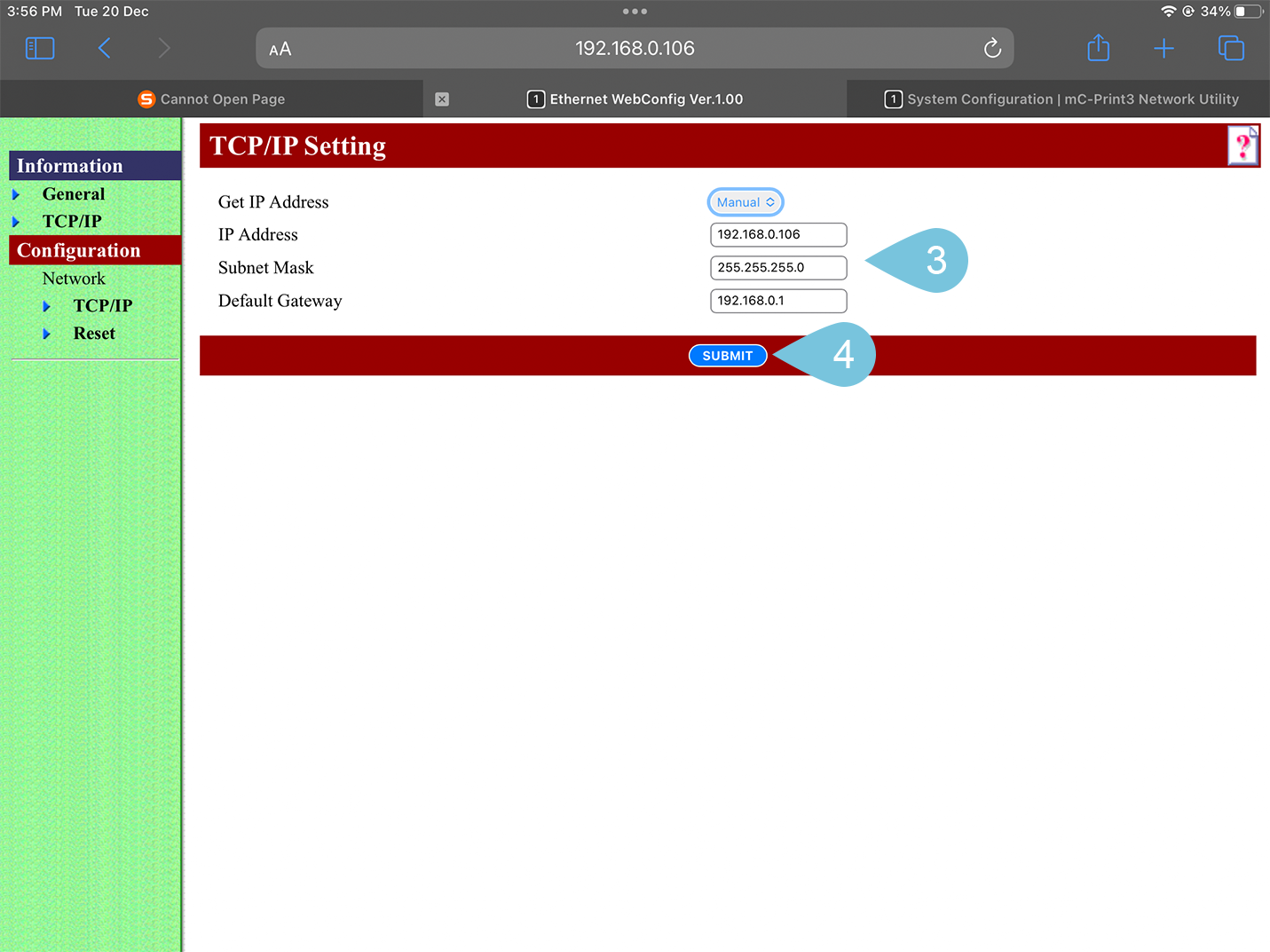
Task: Open the General information link
Action: (x=74, y=194)
